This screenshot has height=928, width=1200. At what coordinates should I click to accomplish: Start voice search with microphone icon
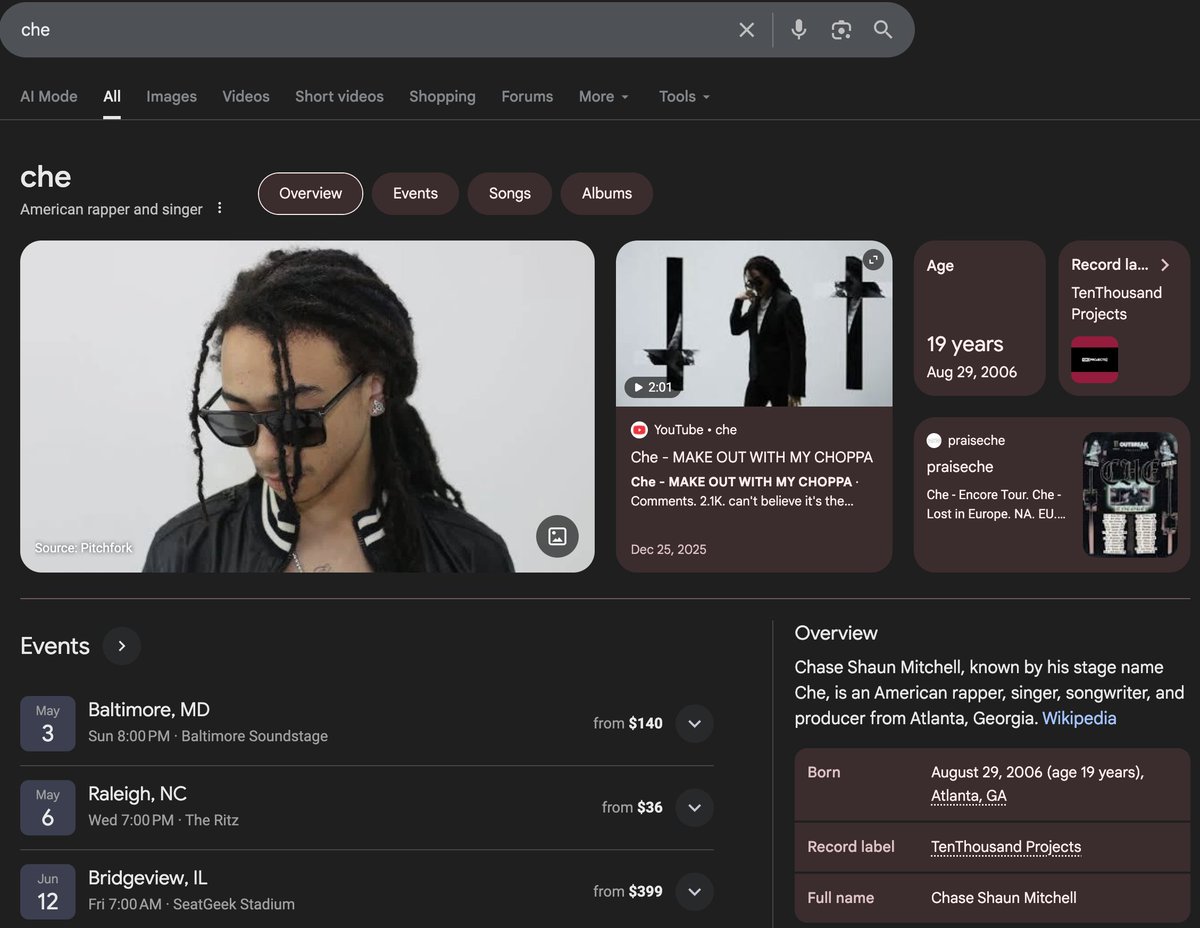(x=798, y=30)
